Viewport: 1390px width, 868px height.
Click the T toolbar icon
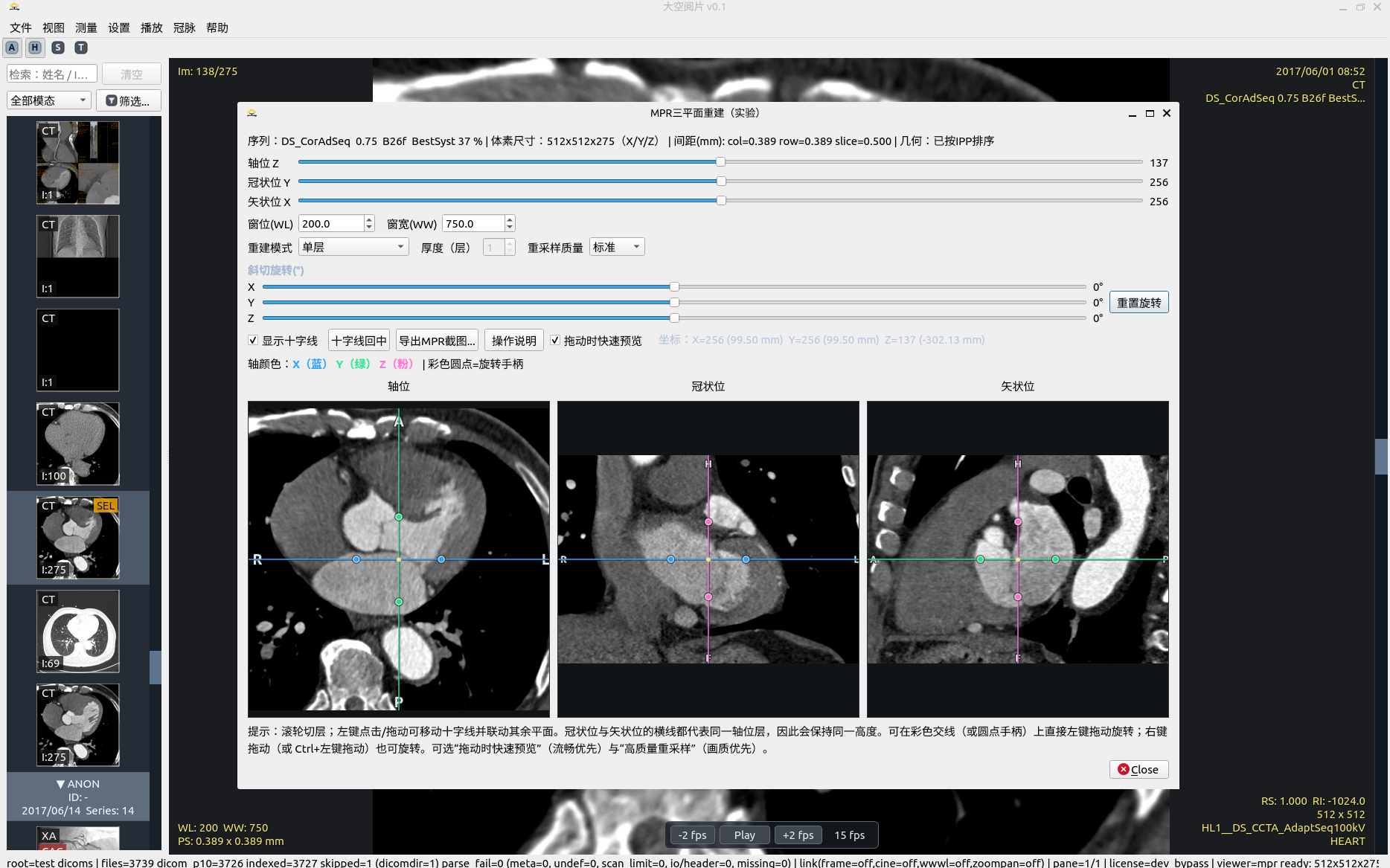(81, 48)
